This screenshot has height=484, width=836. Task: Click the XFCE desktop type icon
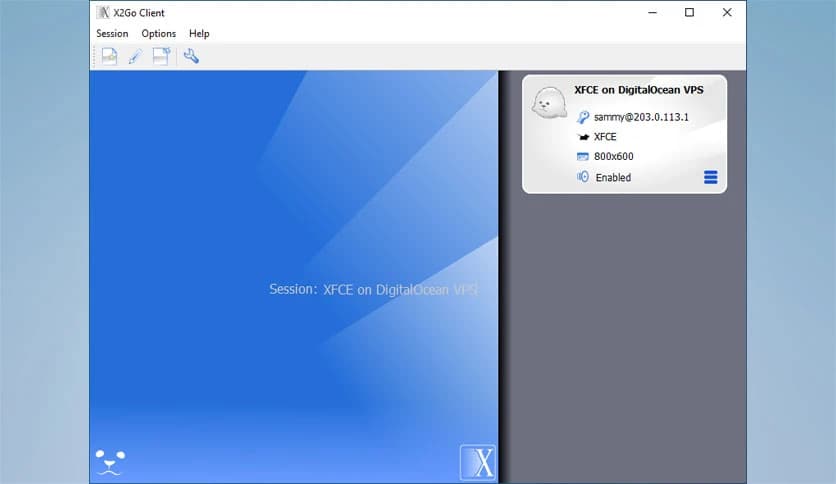click(583, 137)
